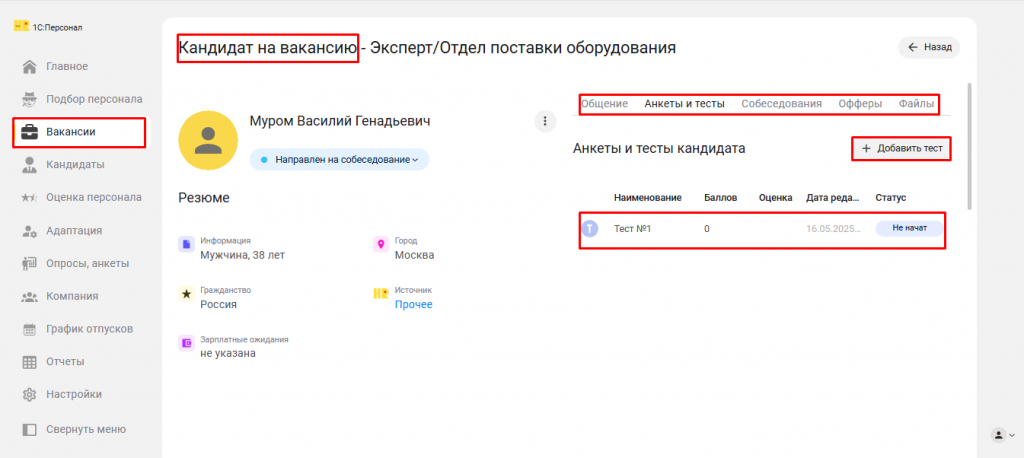The width and height of the screenshot is (1024, 458).
Task: Click the panel icon for Свернуть меню
Action: pyautogui.click(x=29, y=429)
